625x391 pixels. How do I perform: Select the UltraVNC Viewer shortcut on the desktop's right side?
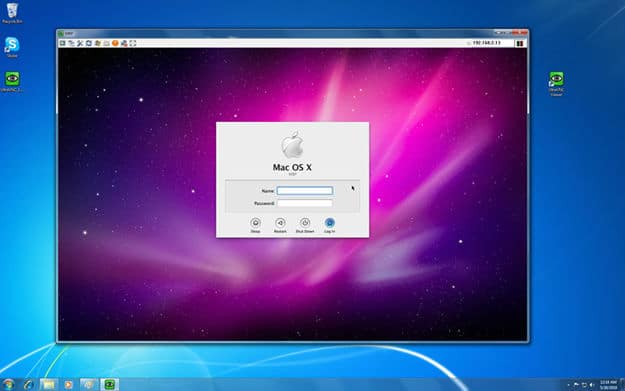coord(556,84)
